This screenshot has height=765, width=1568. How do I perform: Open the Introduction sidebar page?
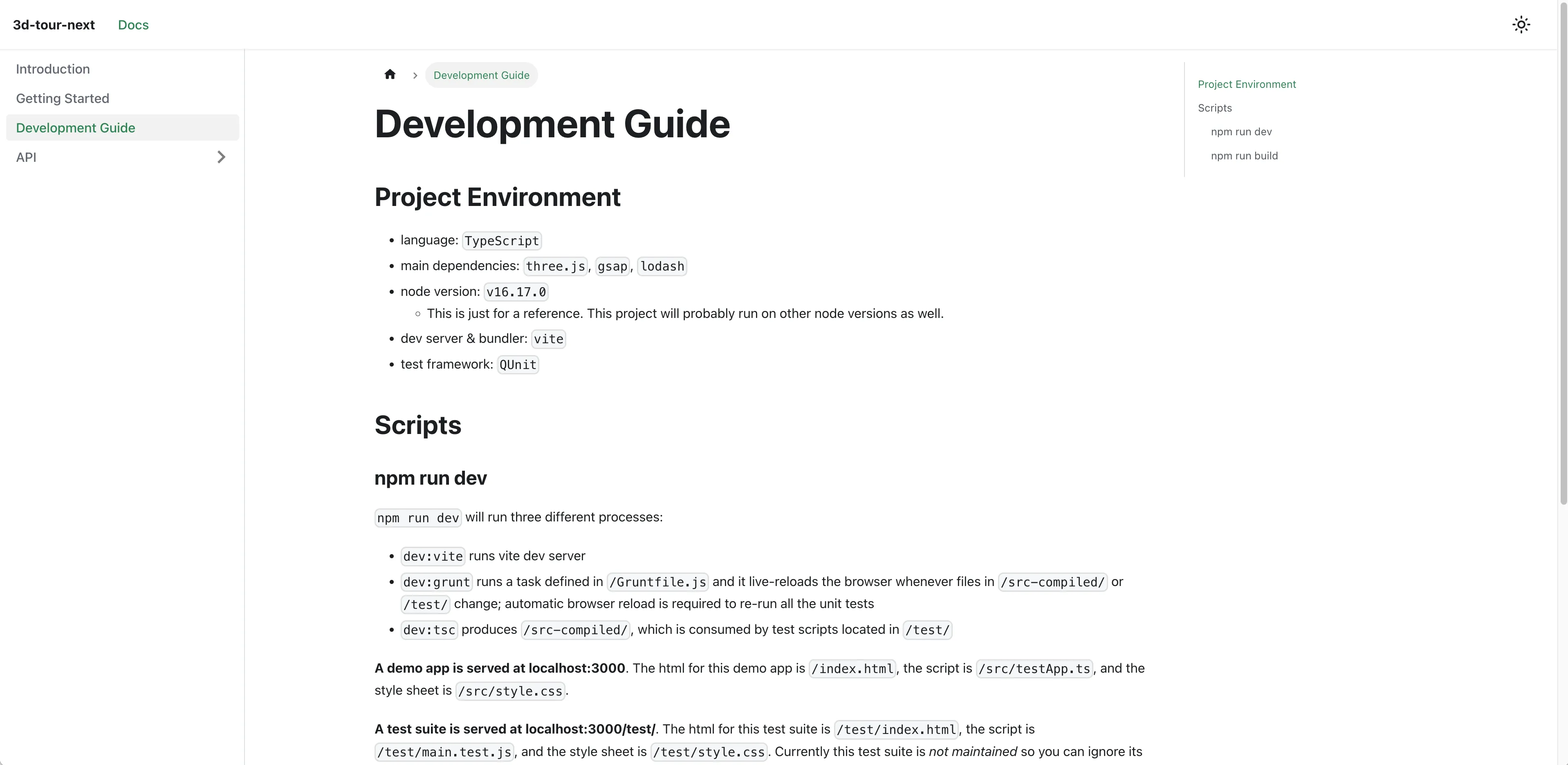coord(53,69)
